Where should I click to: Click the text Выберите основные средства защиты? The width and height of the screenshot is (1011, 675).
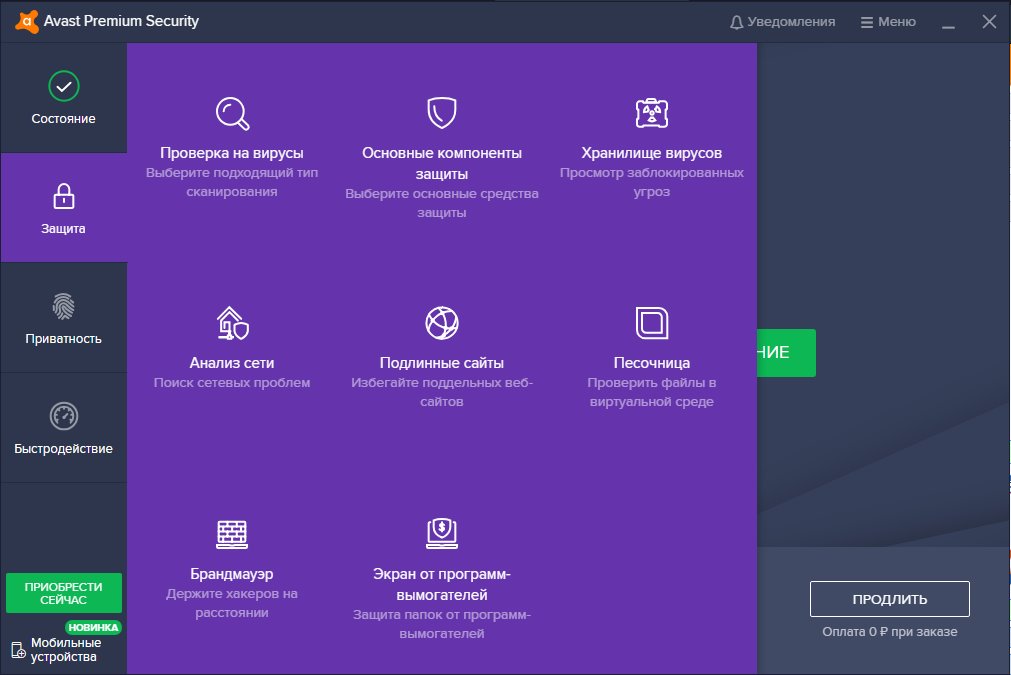point(442,203)
